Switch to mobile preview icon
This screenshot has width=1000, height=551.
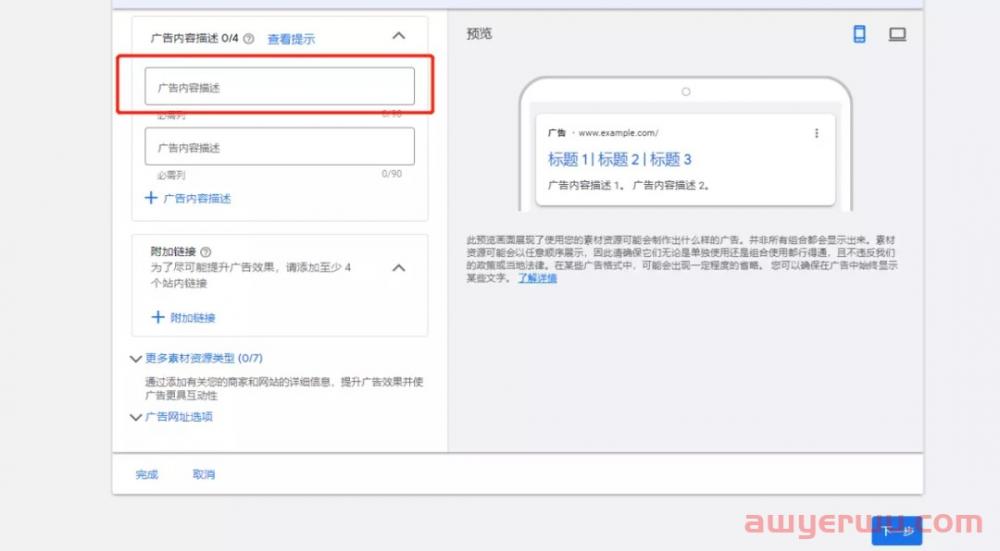(x=859, y=34)
